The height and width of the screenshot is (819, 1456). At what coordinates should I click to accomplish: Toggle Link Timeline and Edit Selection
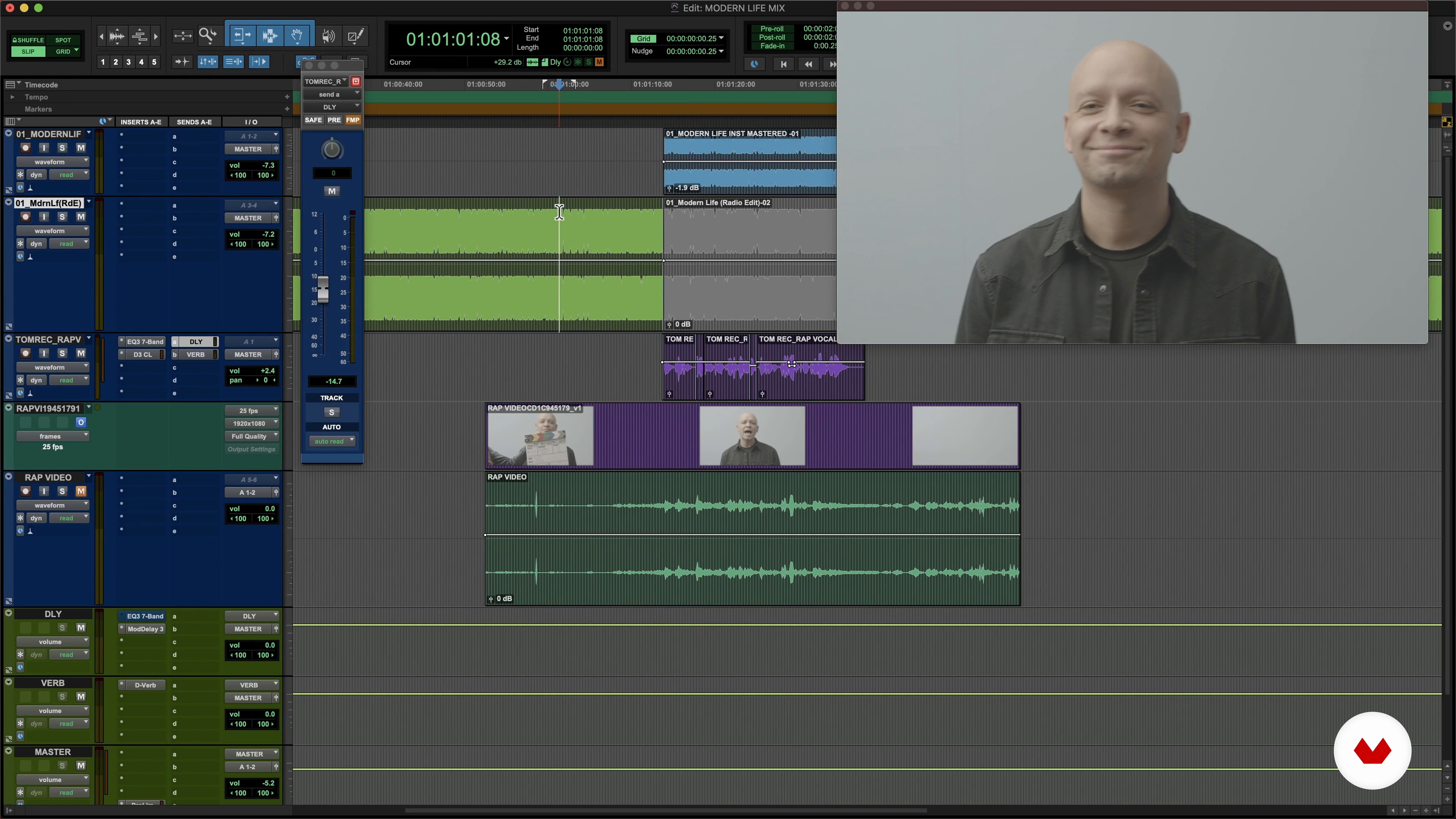[x=208, y=61]
